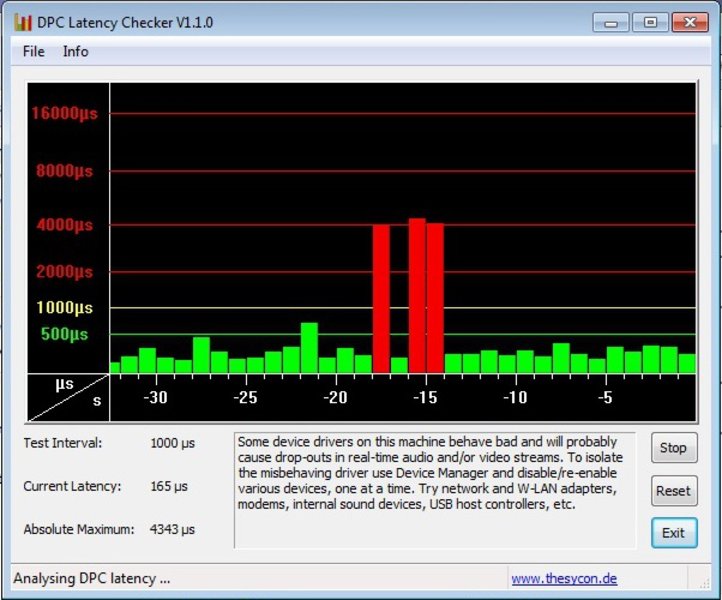Click the DPC Latency Checker title bar icon
This screenshot has height=600, width=722.
pos(23,22)
